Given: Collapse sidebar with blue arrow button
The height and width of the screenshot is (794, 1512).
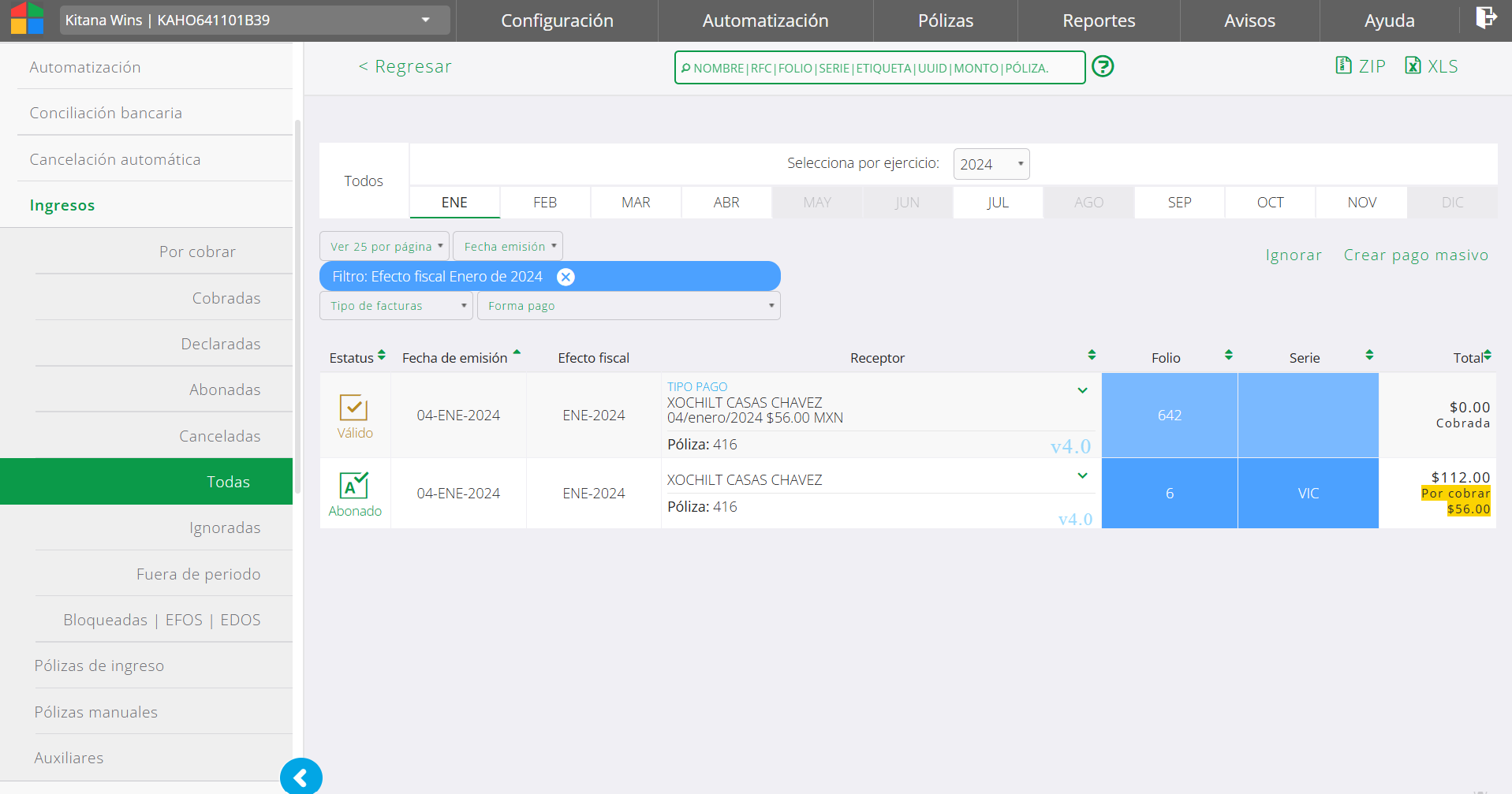Looking at the screenshot, I should click(301, 777).
